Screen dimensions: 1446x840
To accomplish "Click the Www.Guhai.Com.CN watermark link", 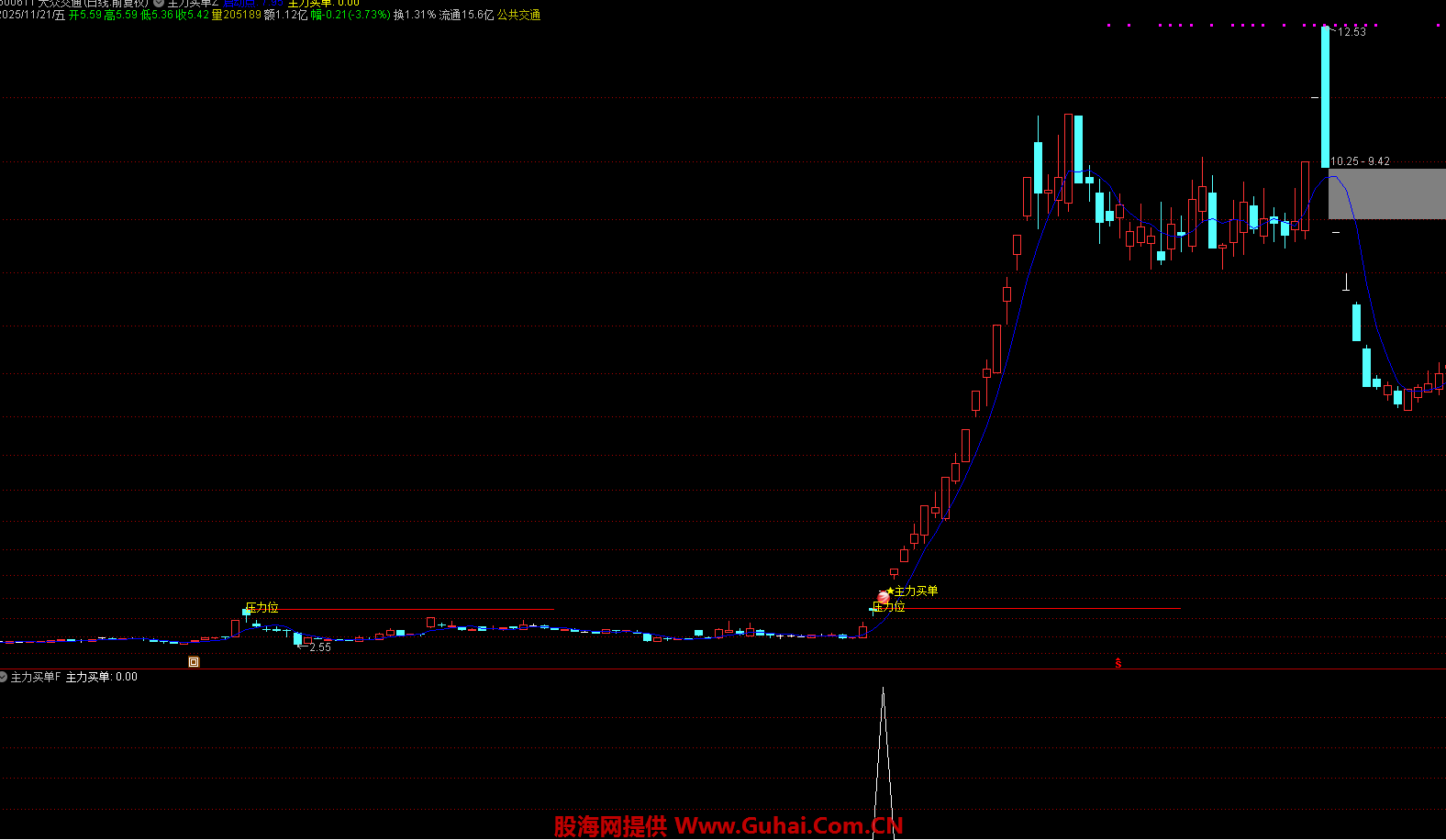I will 788,826.
